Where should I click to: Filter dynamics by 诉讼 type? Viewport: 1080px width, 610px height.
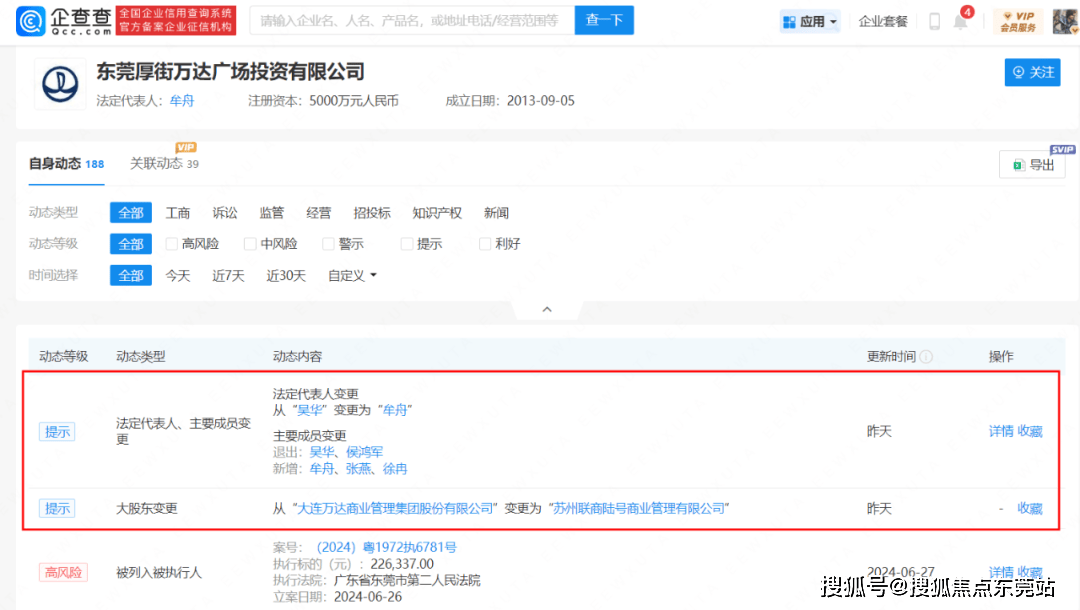click(225, 213)
